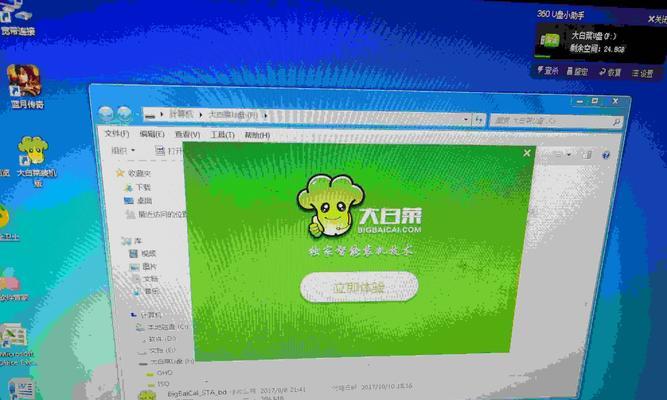Open the bottom-left document desktop icon
Viewport: 667px width, 400px height.
(x=20, y=389)
